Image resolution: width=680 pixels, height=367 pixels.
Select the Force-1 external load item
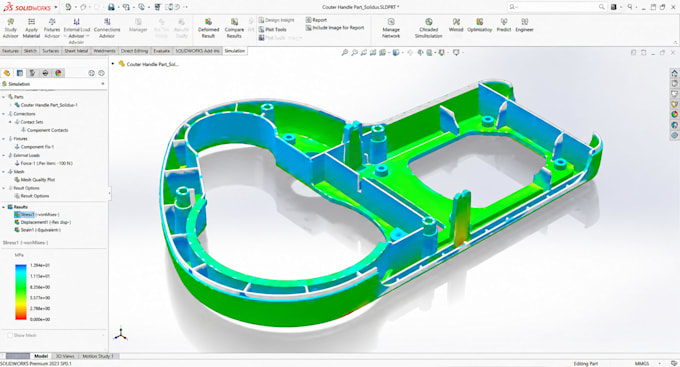point(43,164)
